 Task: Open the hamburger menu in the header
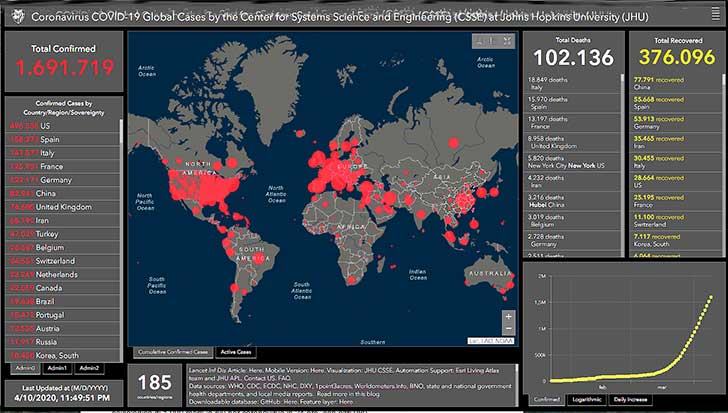pos(715,14)
